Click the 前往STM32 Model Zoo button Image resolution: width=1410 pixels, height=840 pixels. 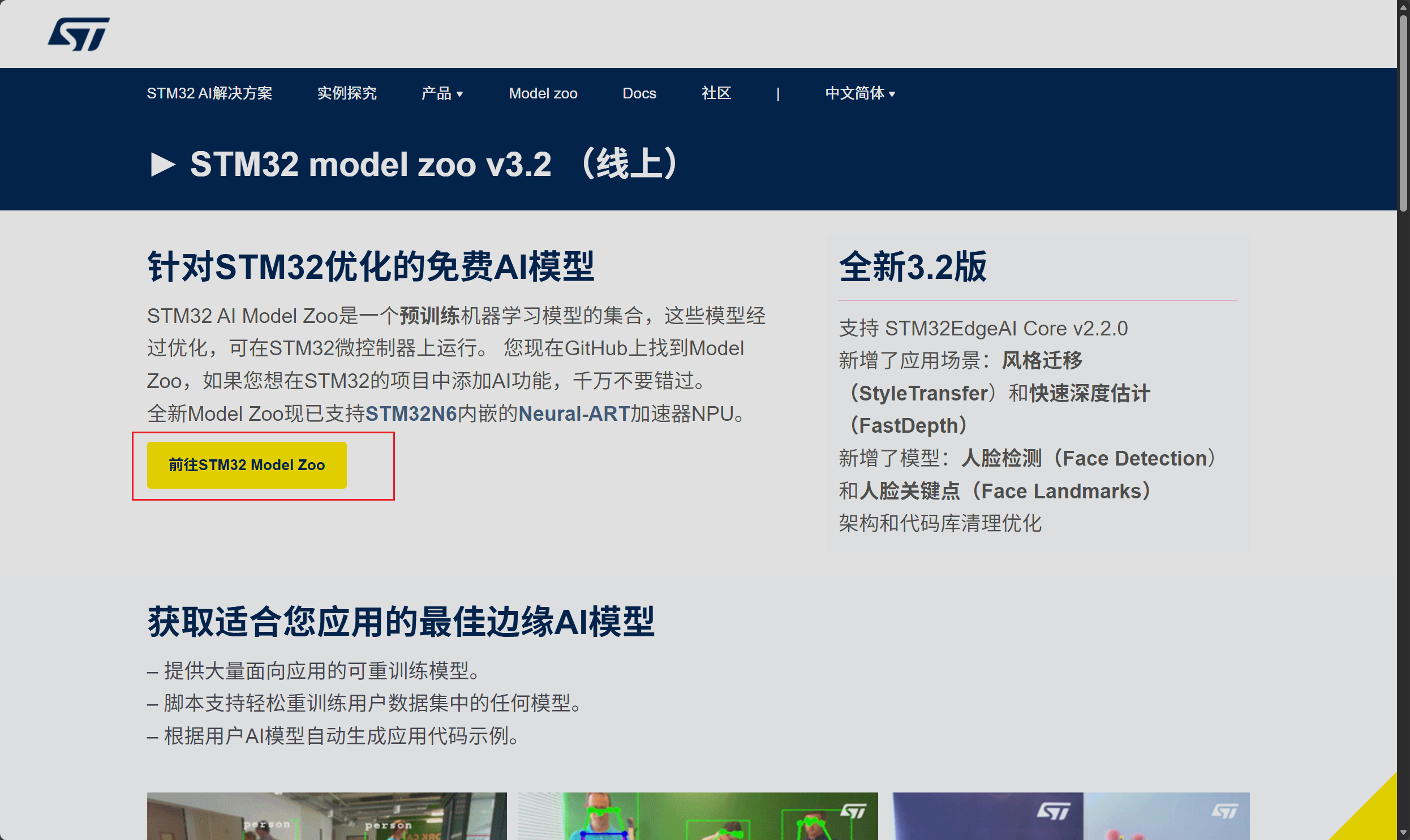(x=247, y=465)
